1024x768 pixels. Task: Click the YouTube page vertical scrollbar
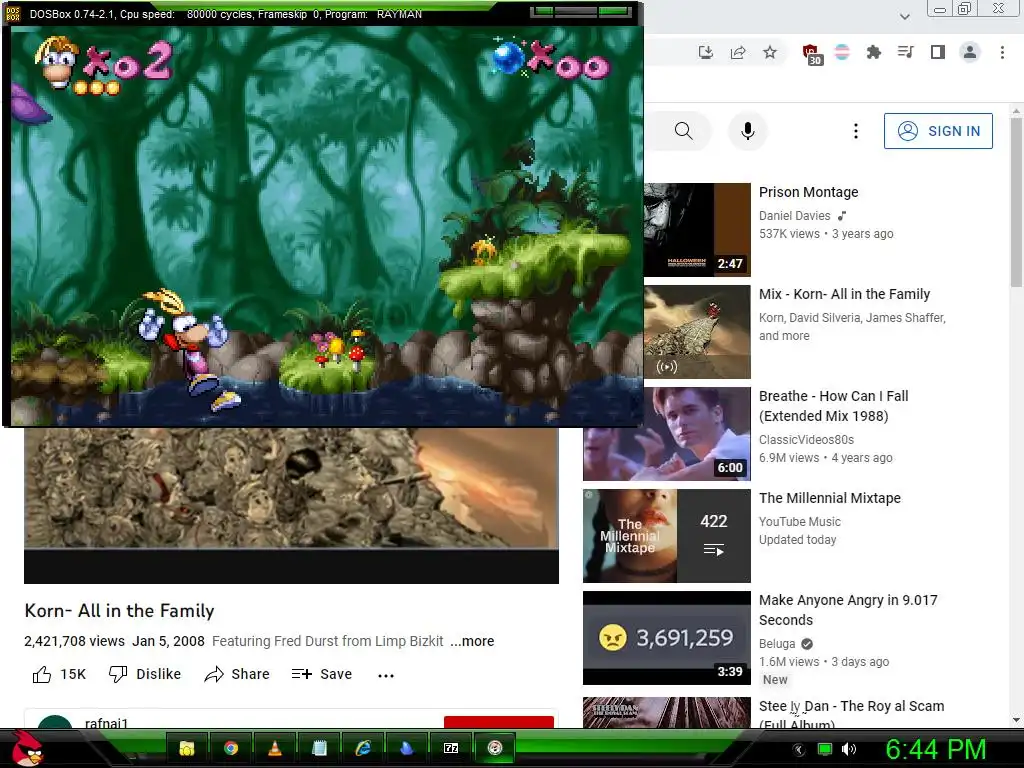tap(1016, 202)
